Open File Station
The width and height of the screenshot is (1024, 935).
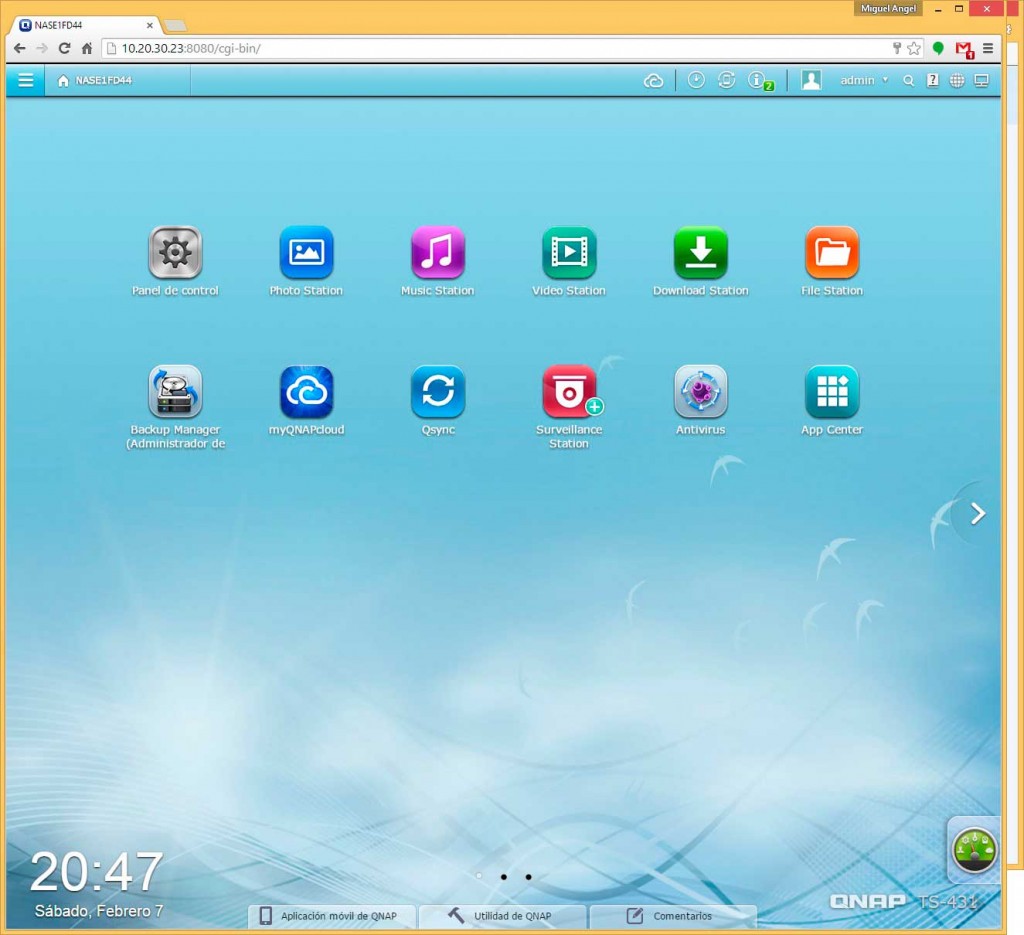(x=832, y=253)
